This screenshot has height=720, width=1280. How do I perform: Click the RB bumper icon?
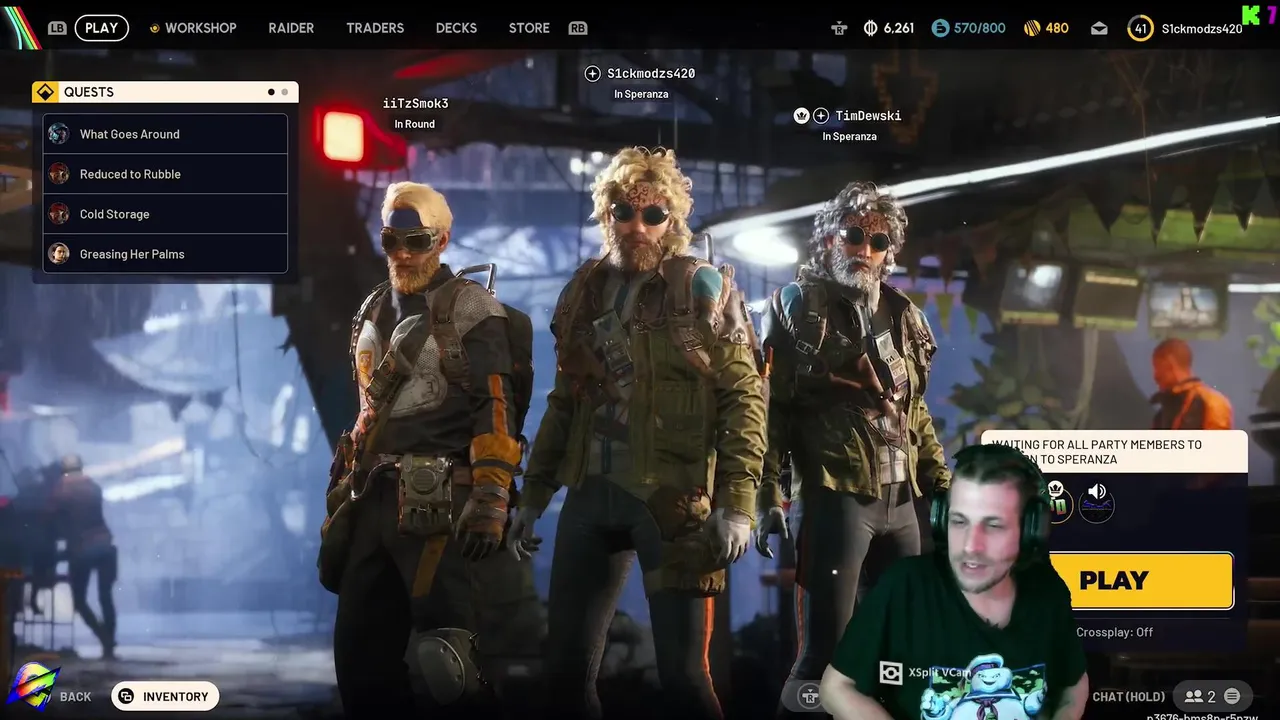(x=577, y=28)
